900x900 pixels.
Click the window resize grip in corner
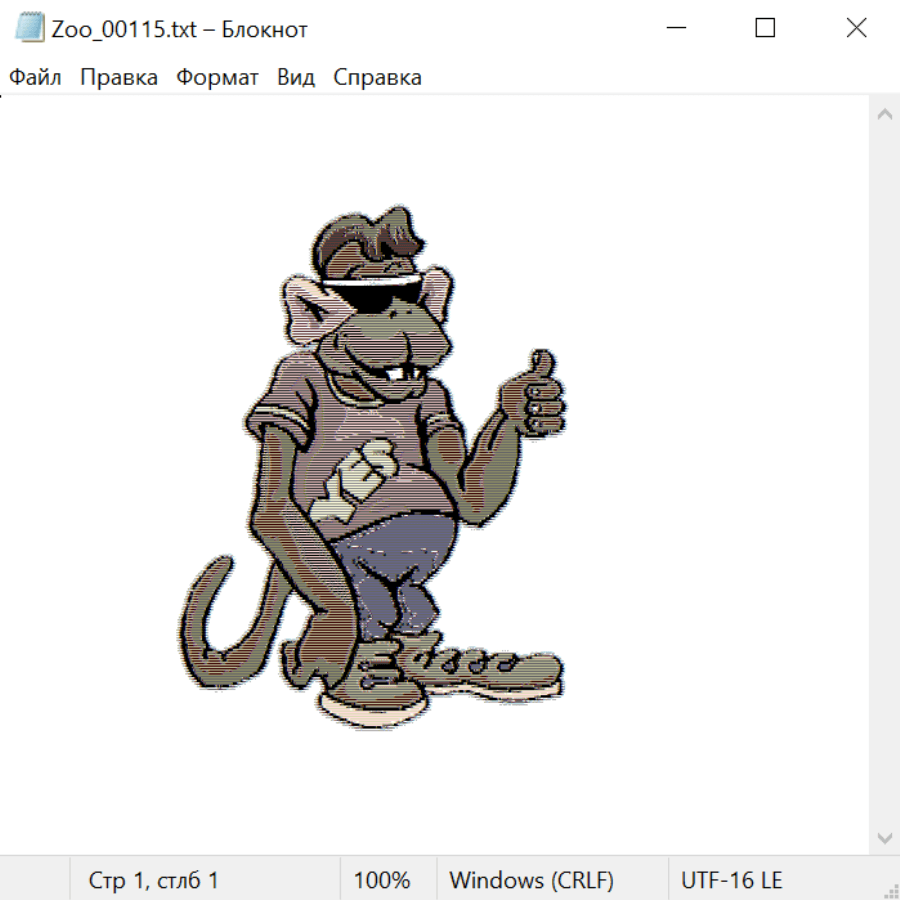[891, 891]
